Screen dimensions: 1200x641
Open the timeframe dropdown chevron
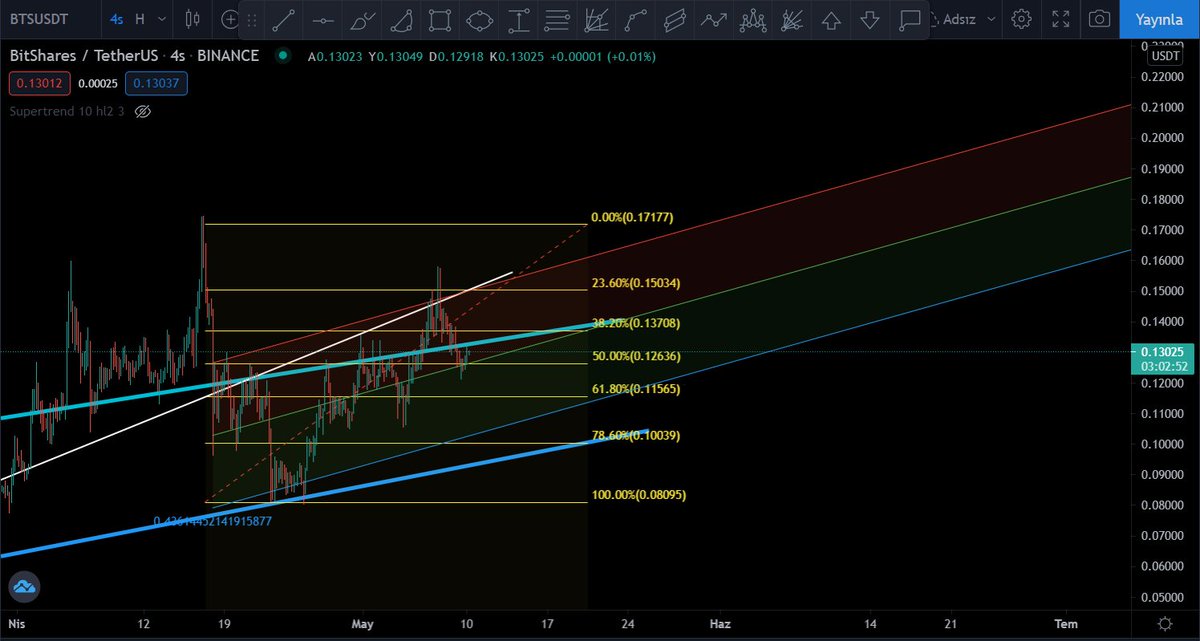(163, 18)
